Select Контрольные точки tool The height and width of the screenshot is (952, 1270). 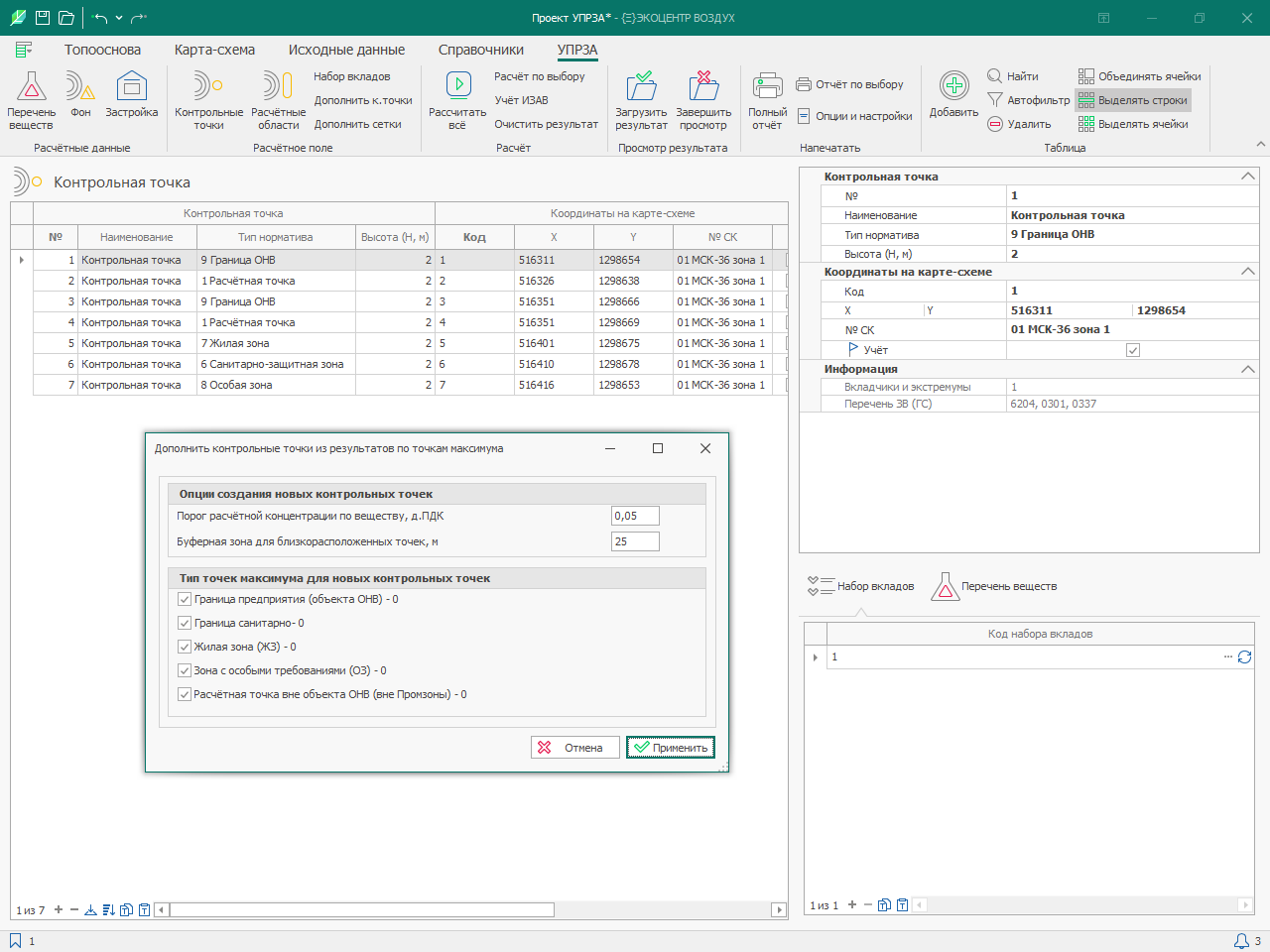click(x=208, y=100)
